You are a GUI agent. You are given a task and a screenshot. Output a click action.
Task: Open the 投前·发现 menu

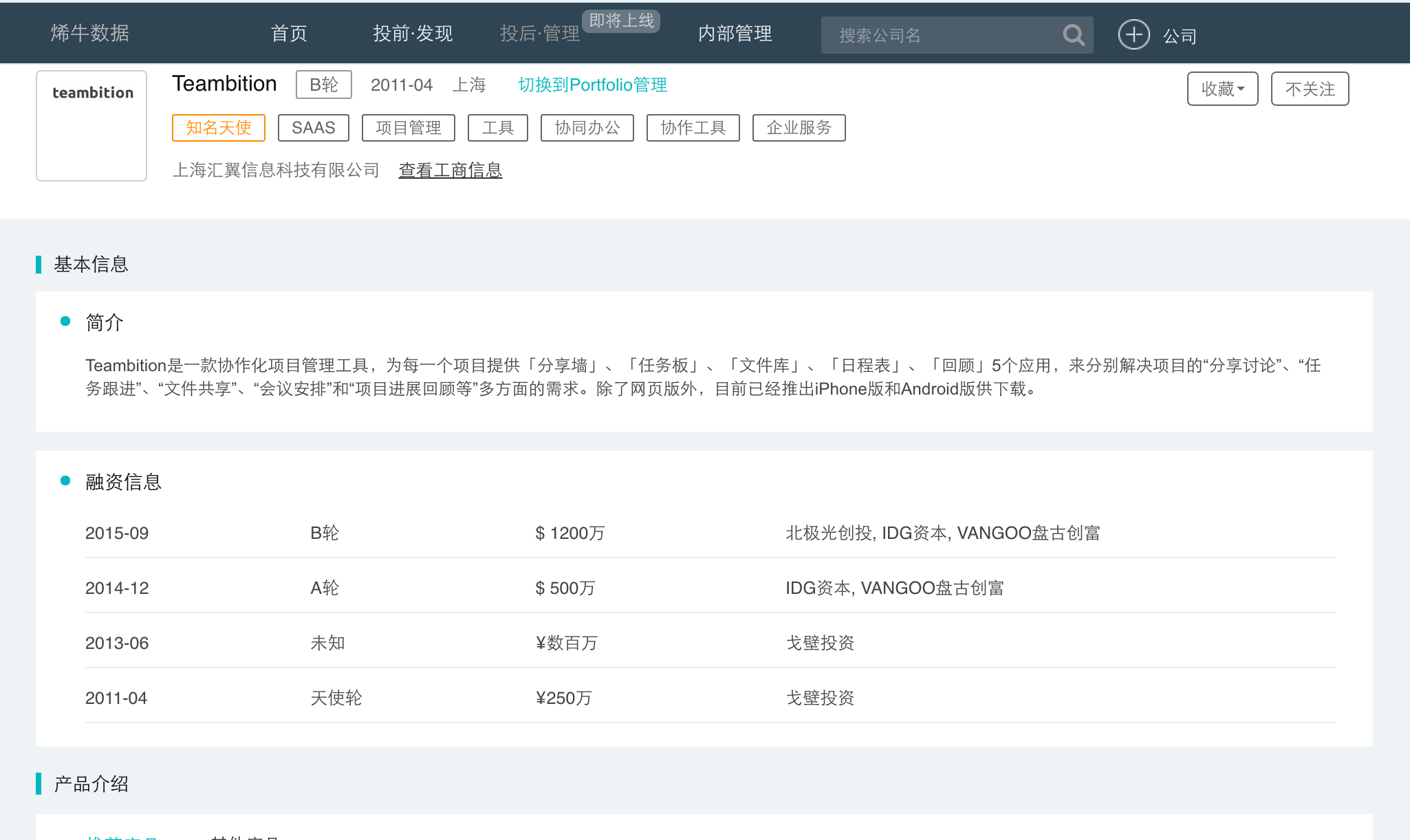tap(413, 33)
